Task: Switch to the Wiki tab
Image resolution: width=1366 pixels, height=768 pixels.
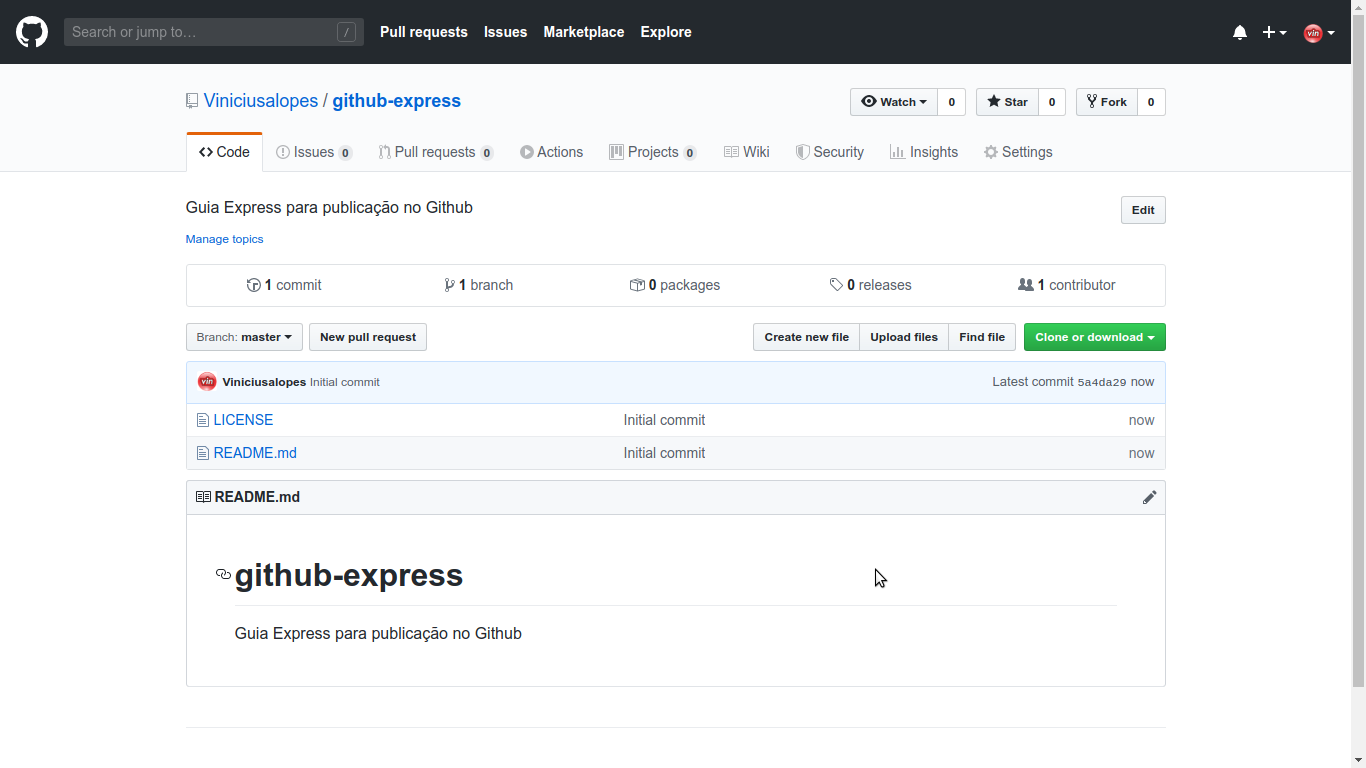Action: pos(747,152)
